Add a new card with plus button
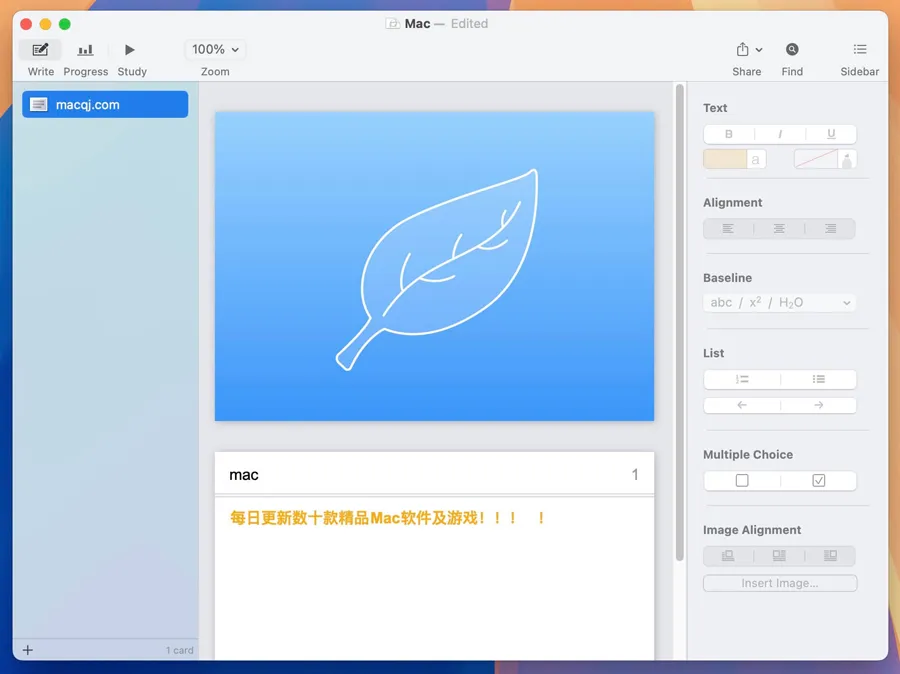 (28, 650)
